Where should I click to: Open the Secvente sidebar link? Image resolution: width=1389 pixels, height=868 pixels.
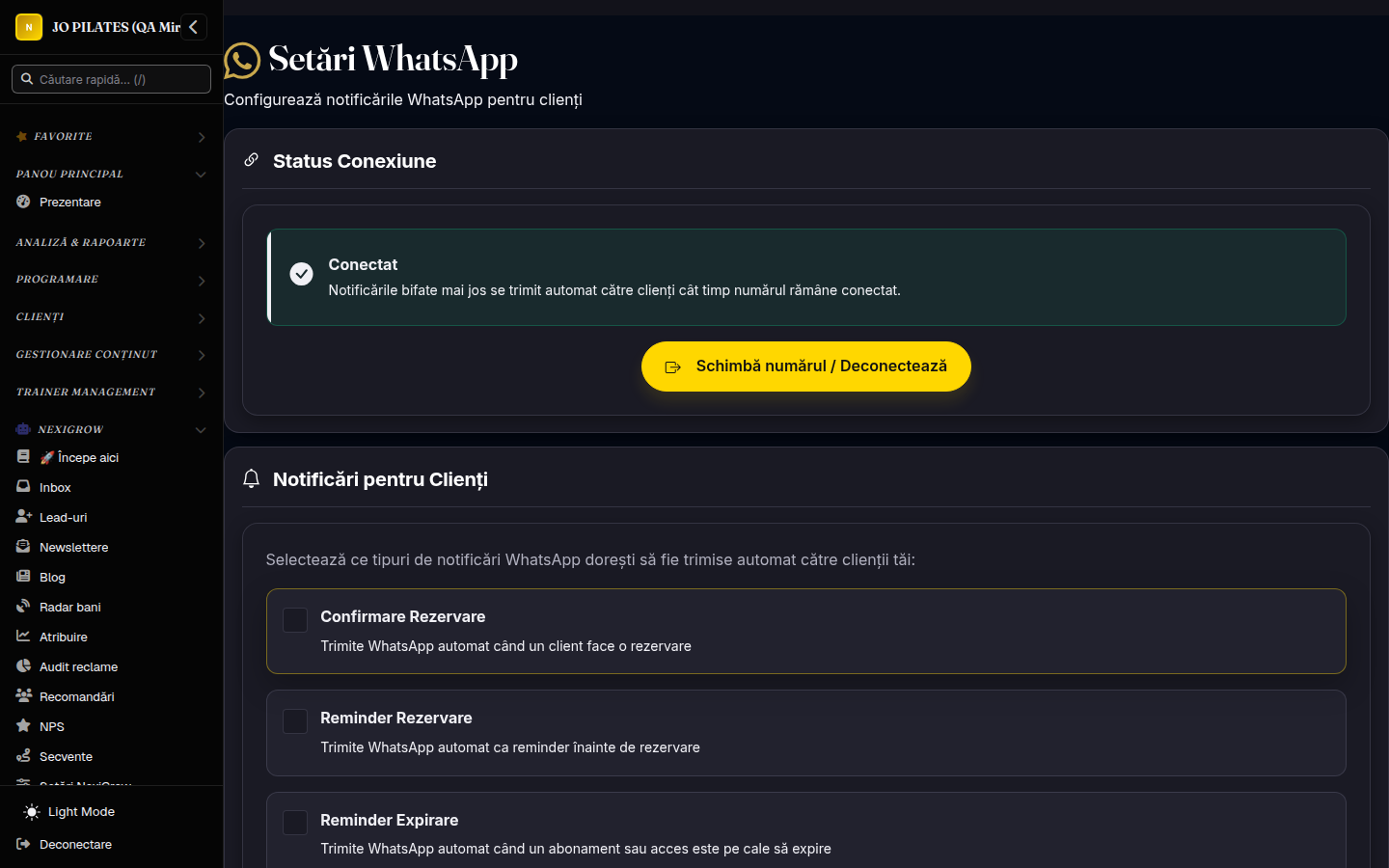point(111,756)
